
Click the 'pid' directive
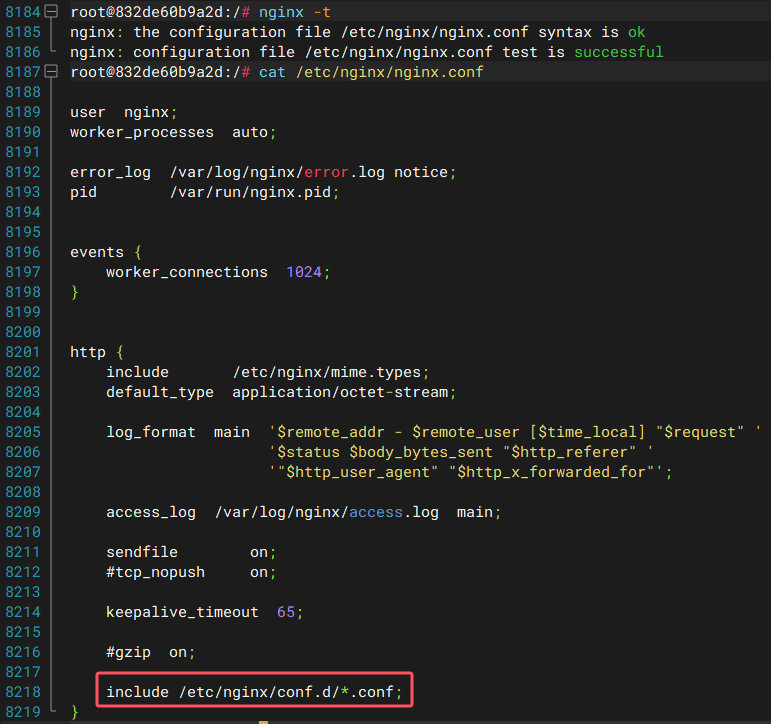[83, 192]
